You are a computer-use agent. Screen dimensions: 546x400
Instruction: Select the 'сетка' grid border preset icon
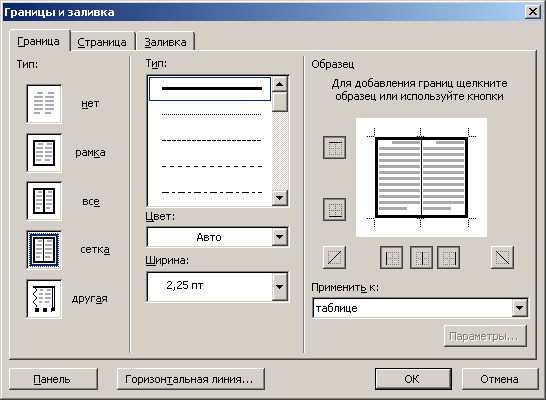point(44,250)
